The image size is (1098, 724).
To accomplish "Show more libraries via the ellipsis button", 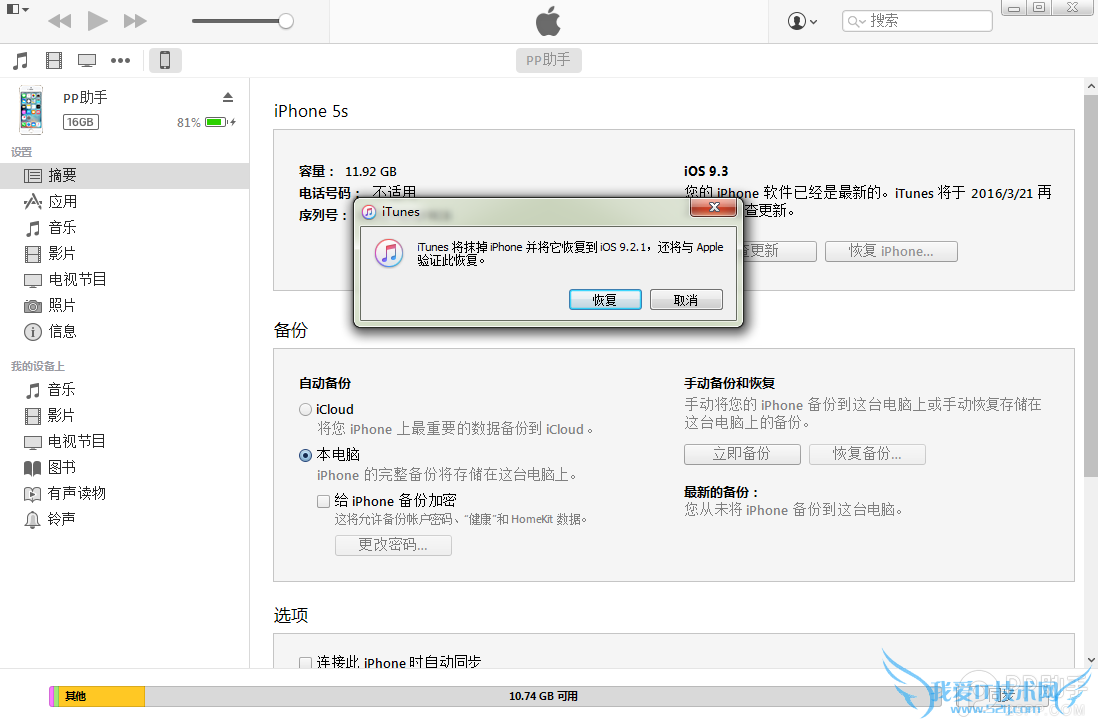I will point(121,61).
